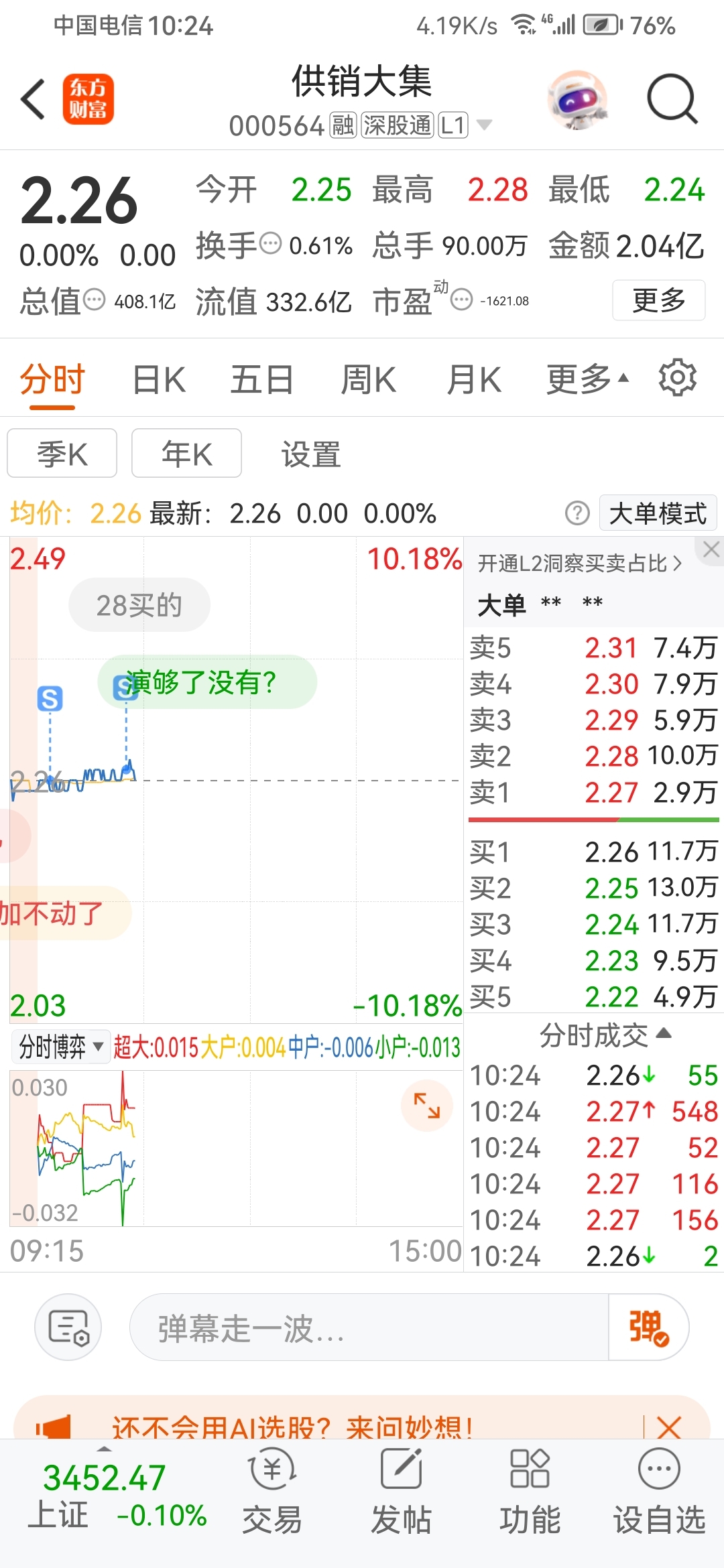
Task: Open the 功能 functions grid icon
Action: (x=530, y=1469)
